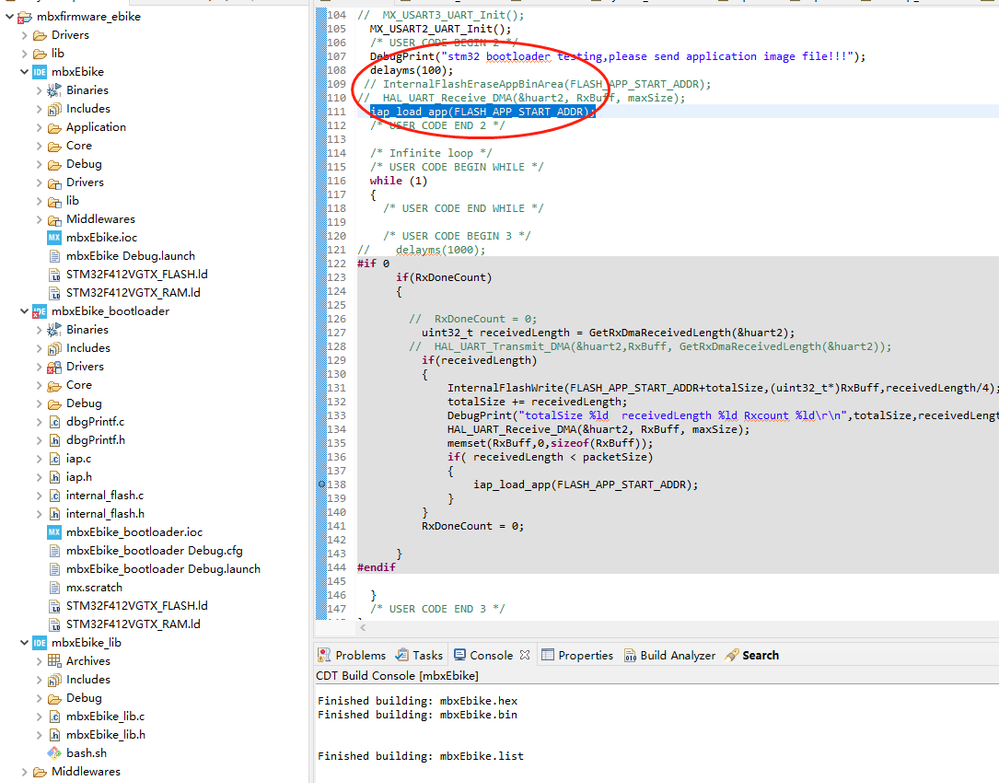Click the 'while (1)' statement on line 116
999x783 pixels.
[398, 181]
